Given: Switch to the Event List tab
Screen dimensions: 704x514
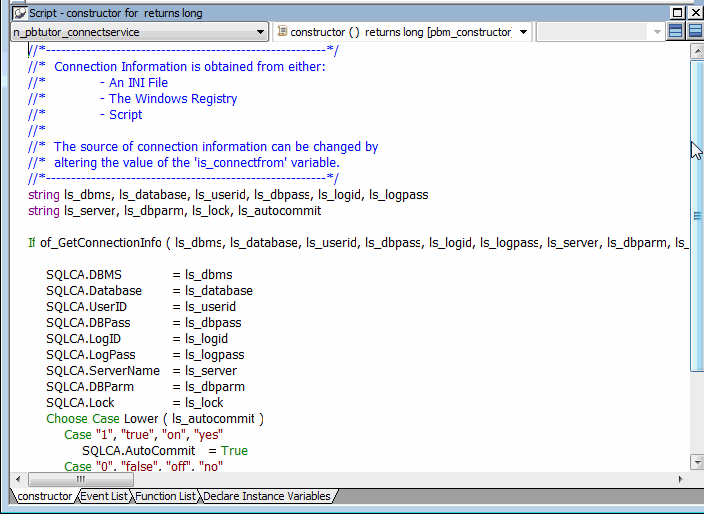Looking at the screenshot, I should [104, 496].
